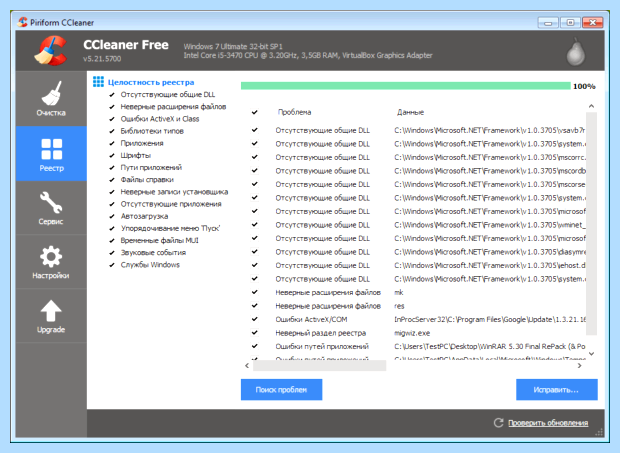Screen dimensions: 620x453
Task: Toggle Файлы справки option
Action: coord(112,180)
